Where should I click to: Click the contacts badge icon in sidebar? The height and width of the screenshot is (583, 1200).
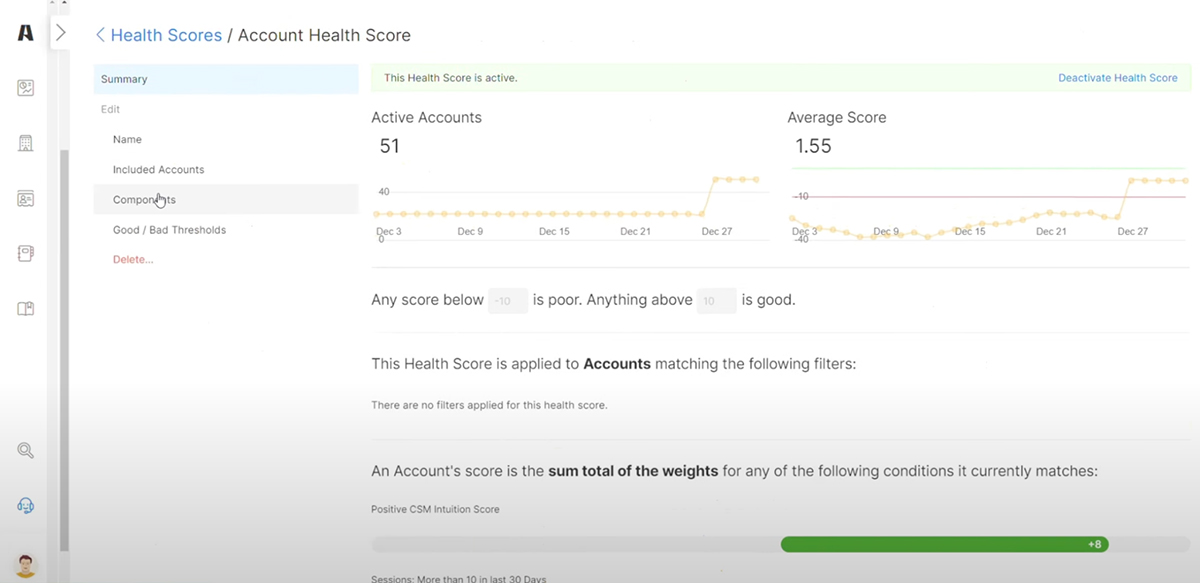coord(25,198)
